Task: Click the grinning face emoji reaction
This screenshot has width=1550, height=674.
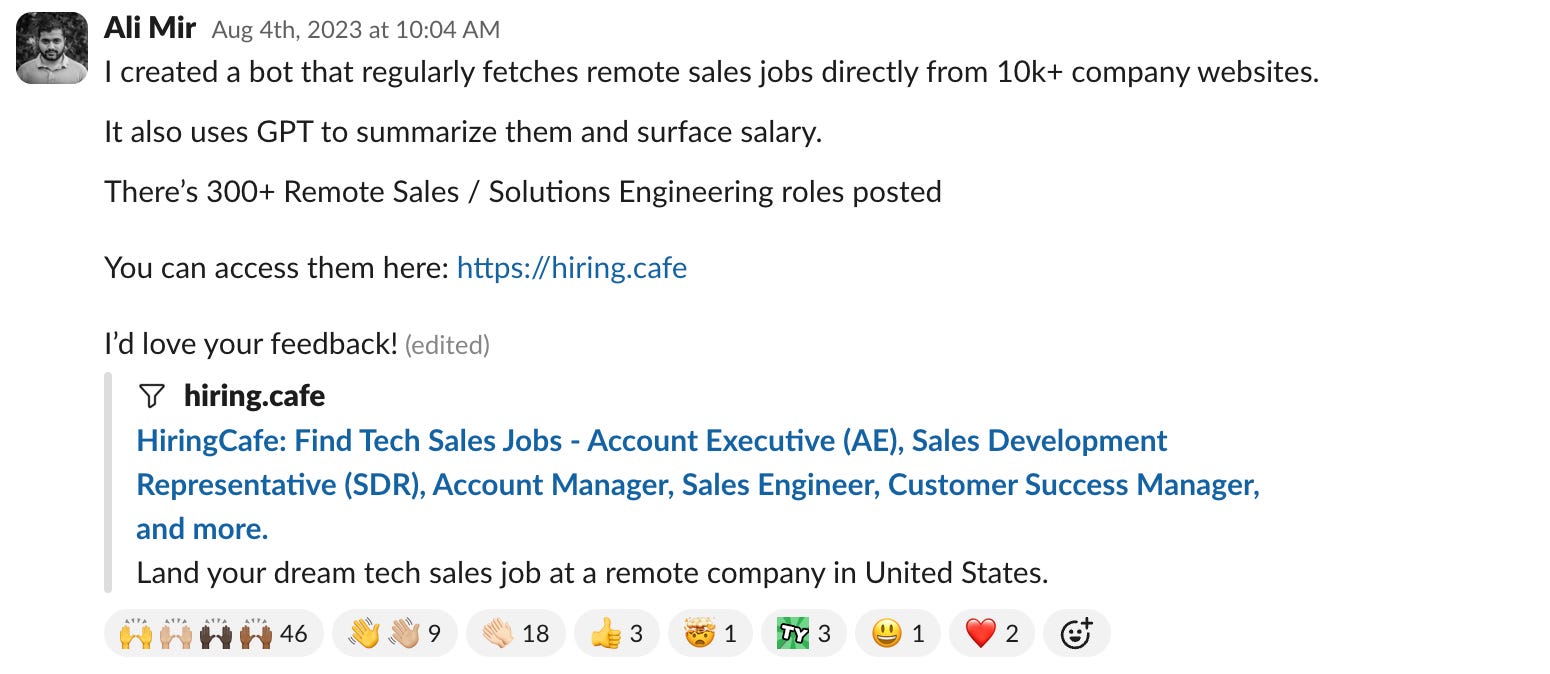Action: pyautogui.click(x=898, y=633)
